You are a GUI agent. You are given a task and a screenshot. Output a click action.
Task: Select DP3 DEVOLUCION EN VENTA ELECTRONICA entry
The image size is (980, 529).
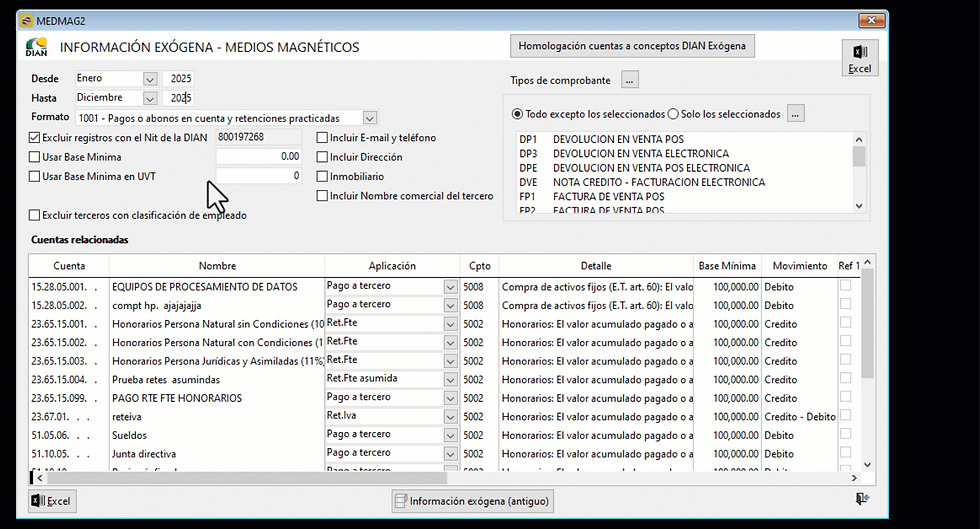[684, 154]
